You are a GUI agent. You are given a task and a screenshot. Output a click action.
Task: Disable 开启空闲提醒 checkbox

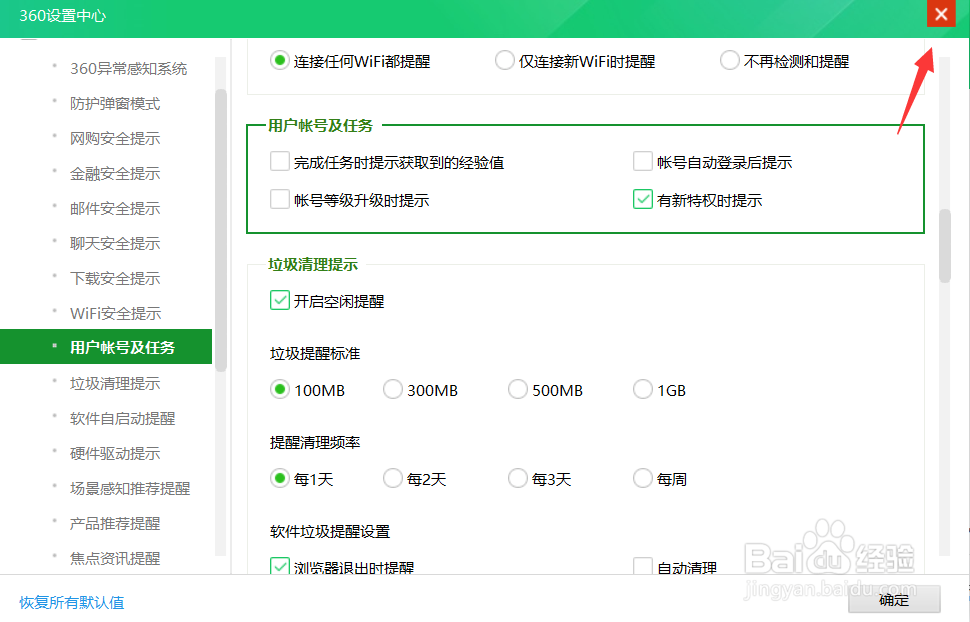[x=280, y=301]
